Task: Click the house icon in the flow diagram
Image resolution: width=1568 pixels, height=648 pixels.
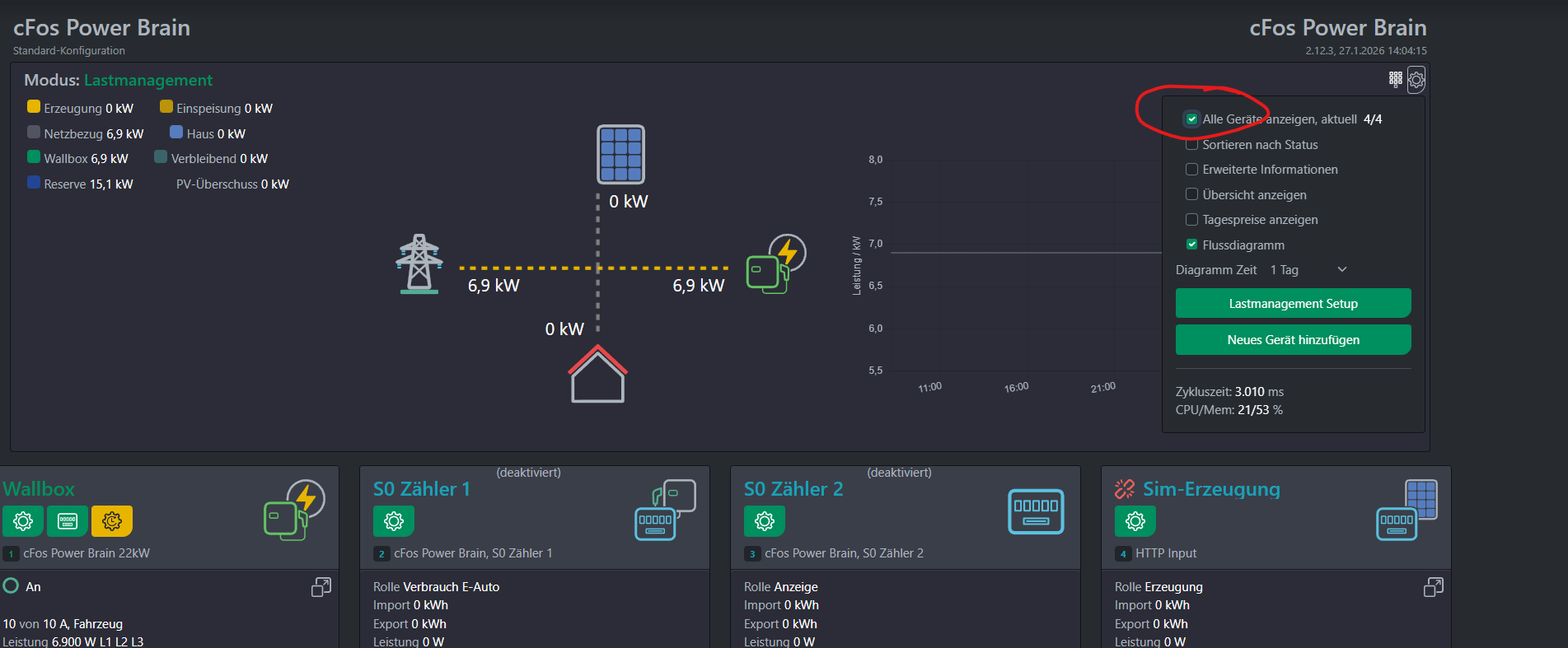Action: [x=597, y=375]
